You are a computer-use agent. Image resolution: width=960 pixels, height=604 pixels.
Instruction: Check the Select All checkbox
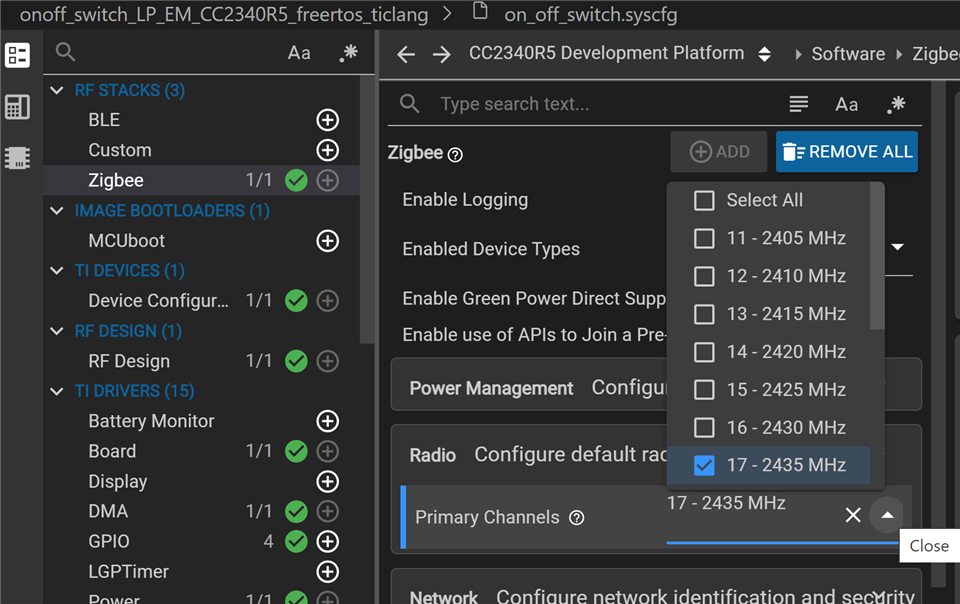coord(704,200)
